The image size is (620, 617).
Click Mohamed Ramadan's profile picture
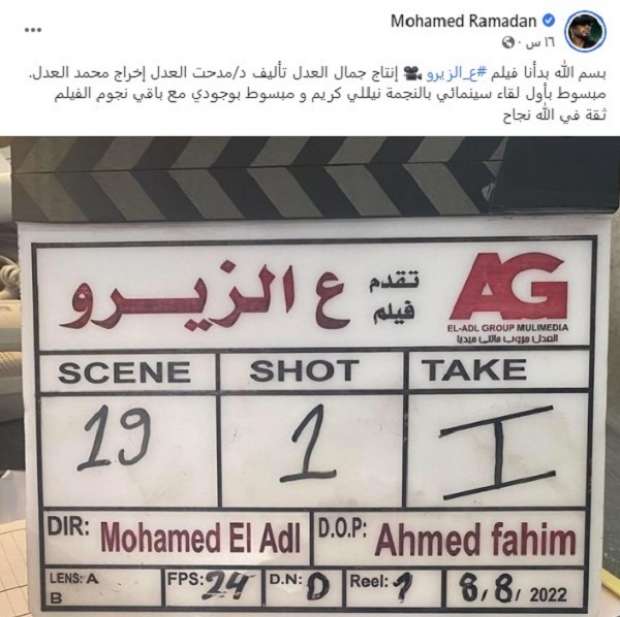tap(585, 31)
